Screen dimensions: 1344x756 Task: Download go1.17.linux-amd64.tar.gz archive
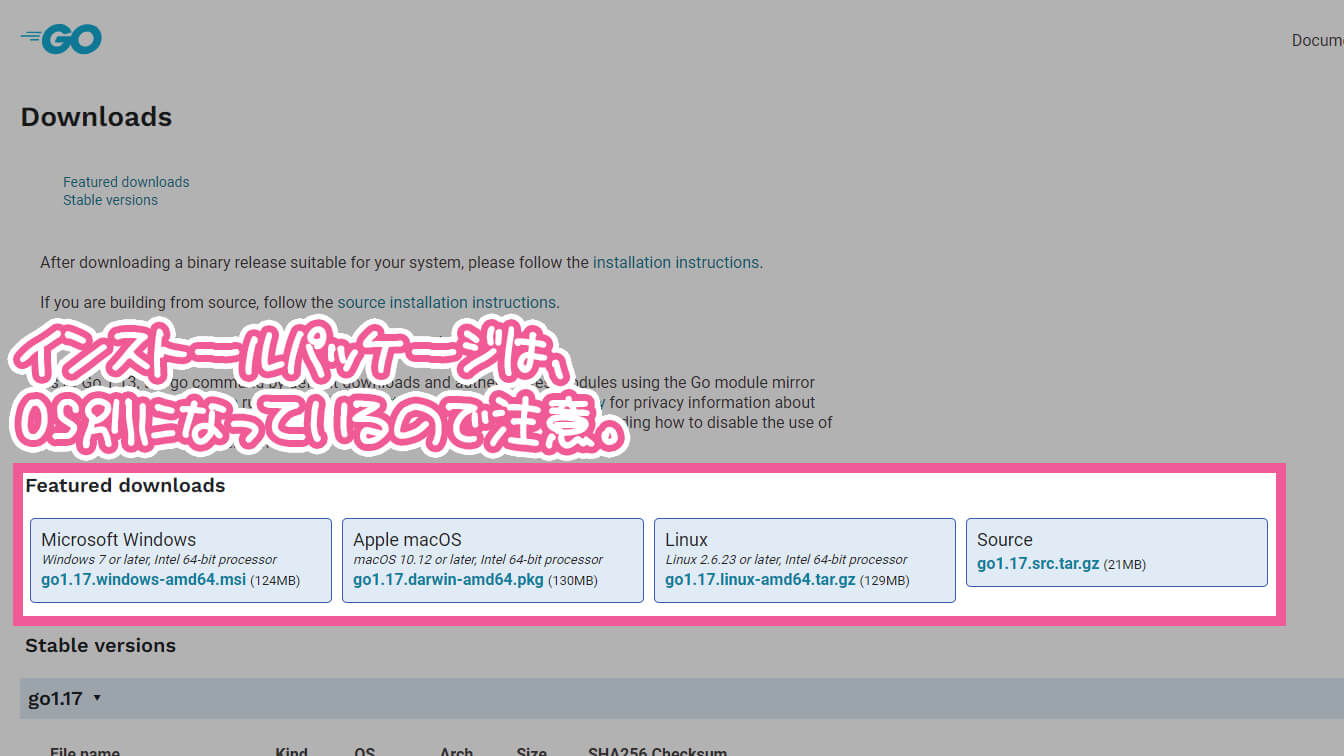click(760, 579)
